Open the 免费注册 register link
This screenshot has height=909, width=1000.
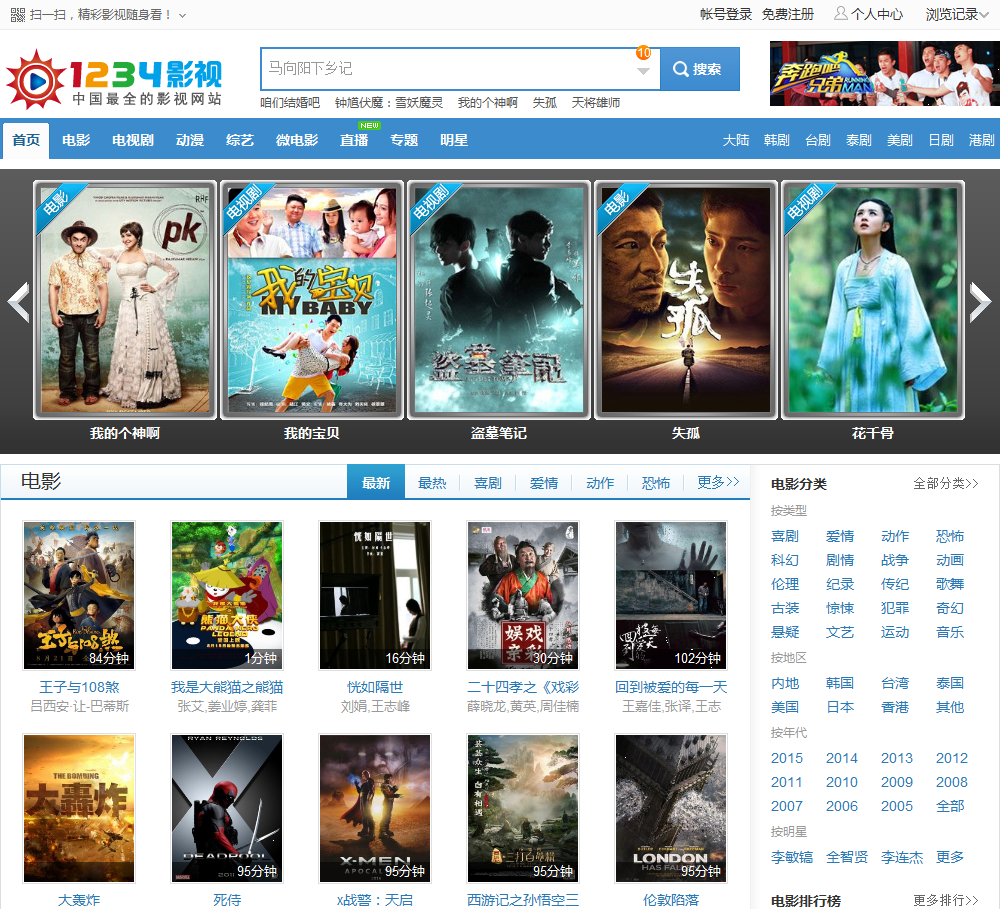click(788, 14)
